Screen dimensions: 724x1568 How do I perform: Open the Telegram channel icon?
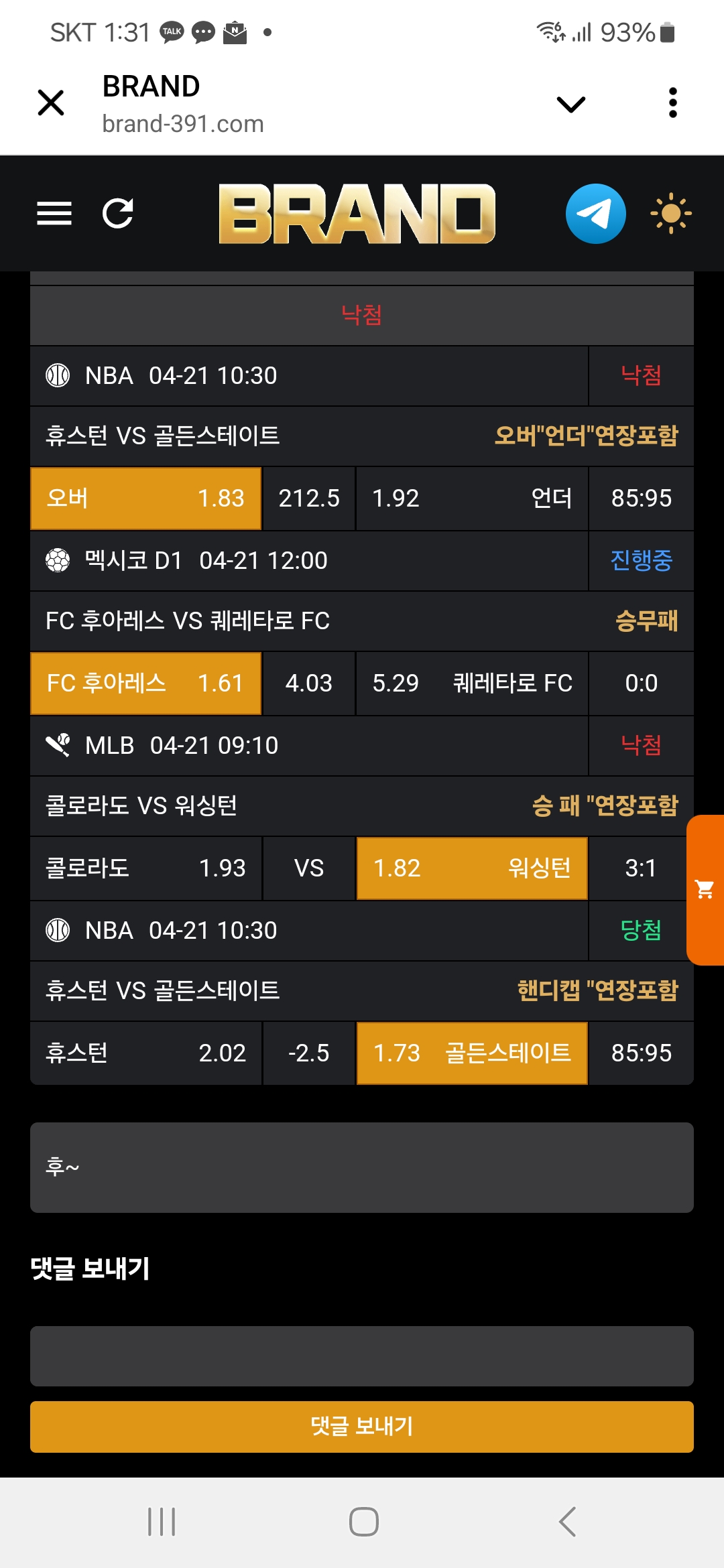(x=595, y=214)
